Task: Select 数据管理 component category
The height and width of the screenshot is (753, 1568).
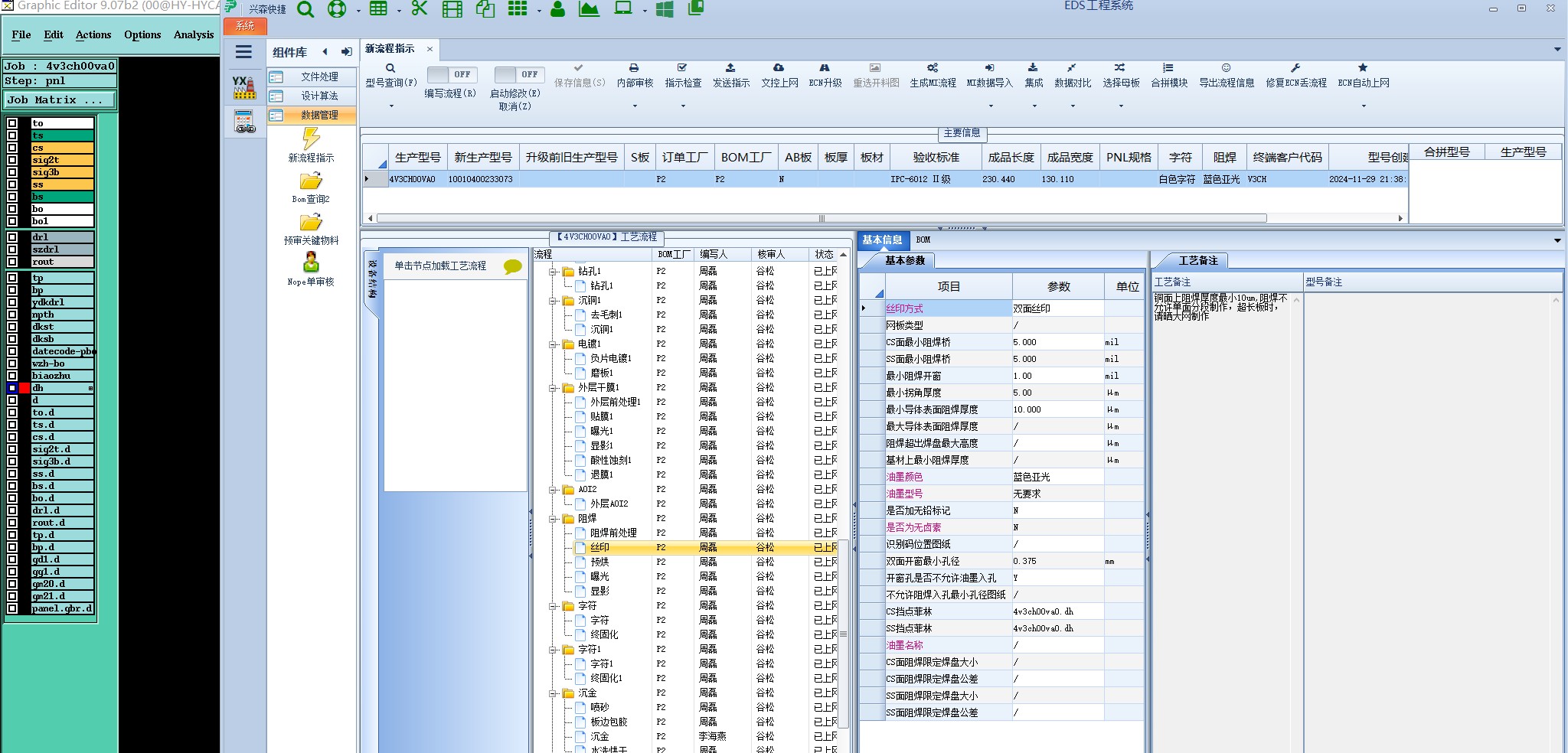Action: coord(312,115)
